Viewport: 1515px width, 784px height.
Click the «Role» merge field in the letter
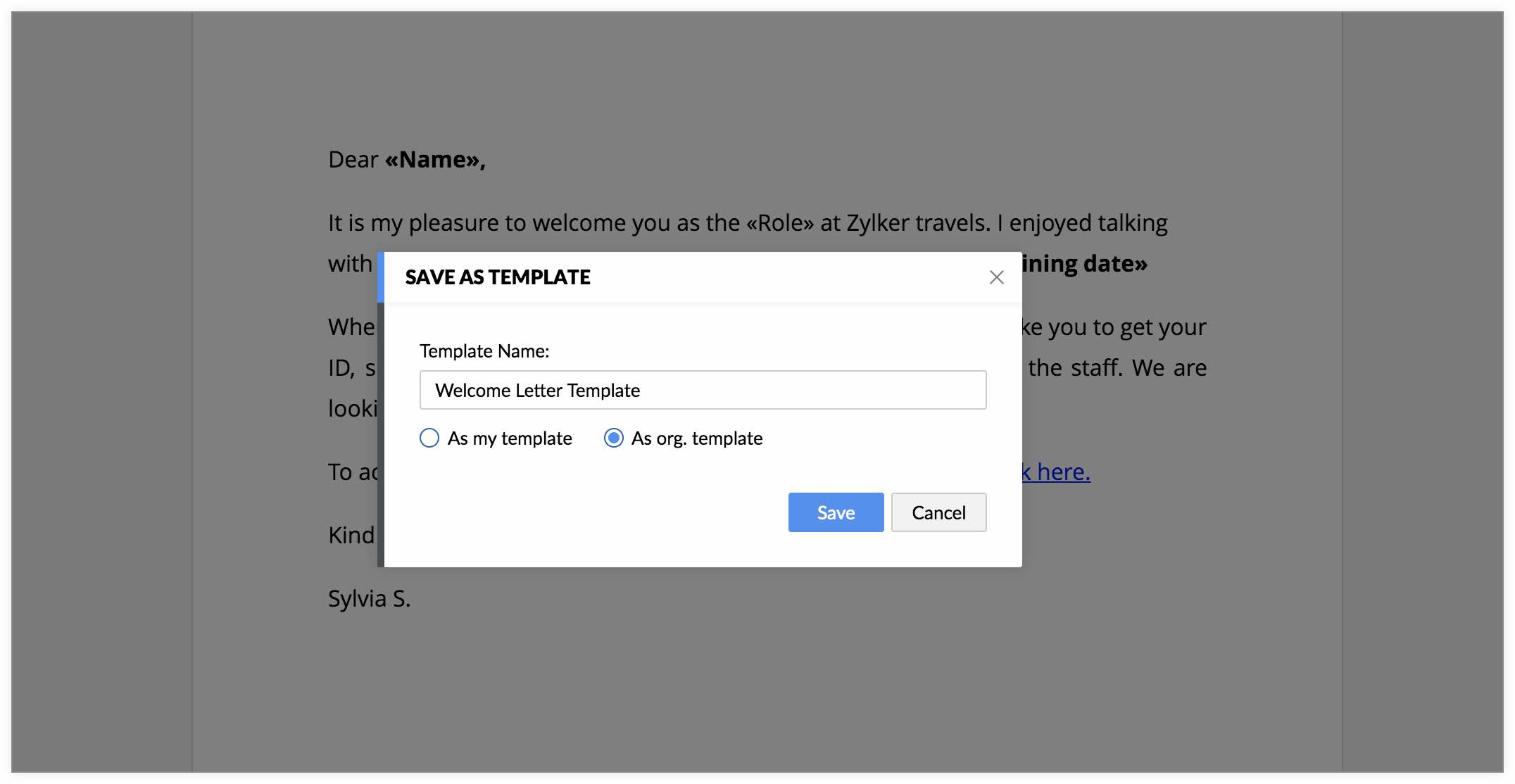[x=779, y=223]
